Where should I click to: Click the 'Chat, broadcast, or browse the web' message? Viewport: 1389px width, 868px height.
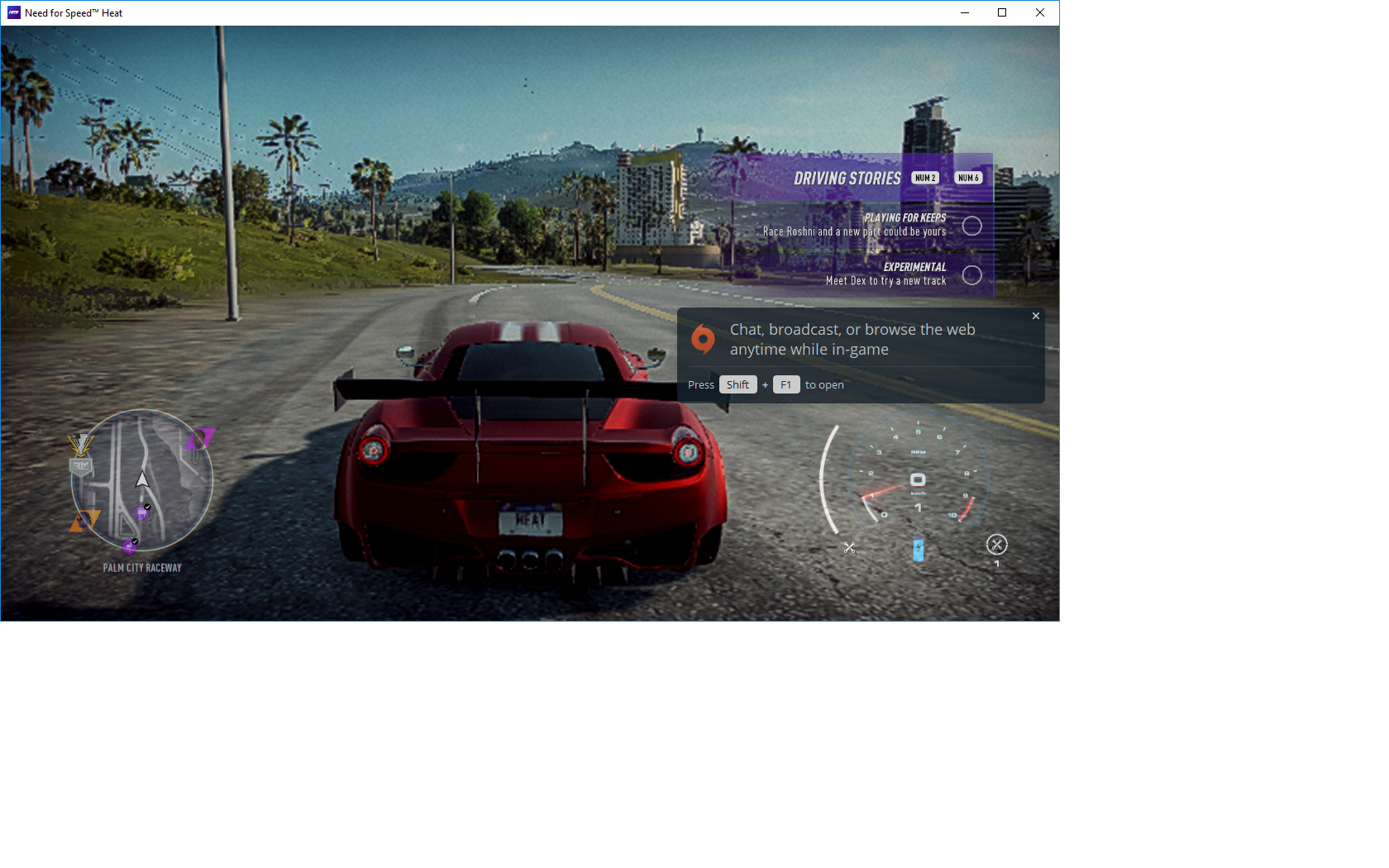[852, 339]
